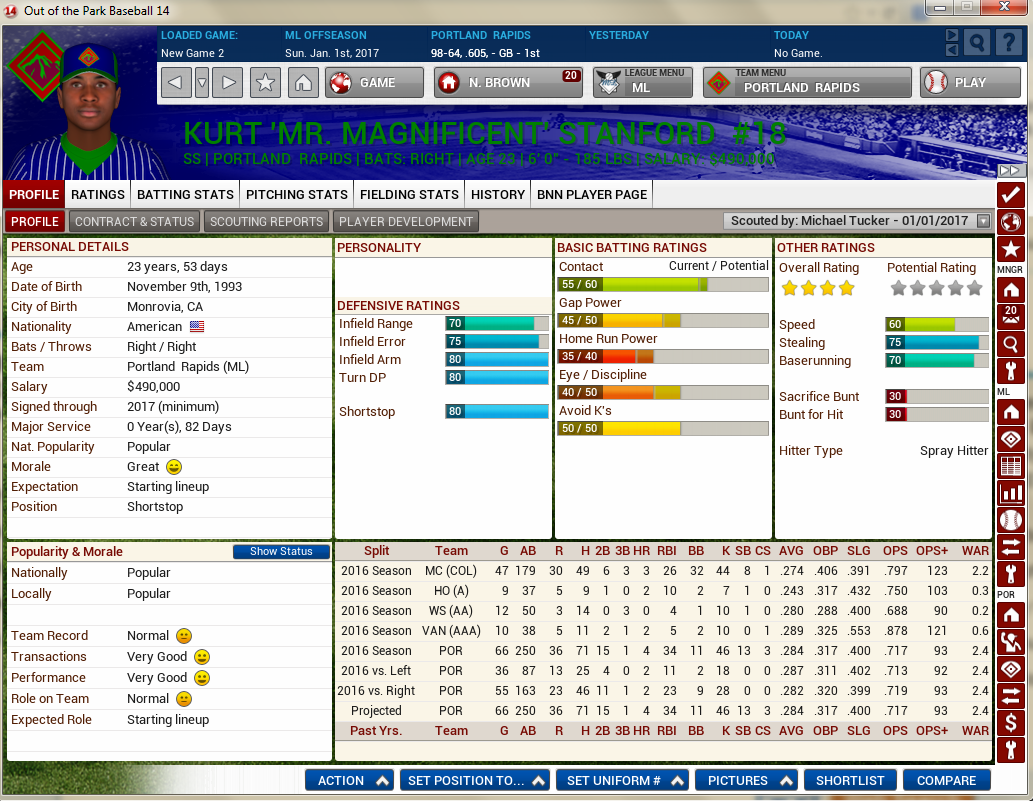This screenshot has height=802, width=1035.
Task: Select the Projected POR stats row
Action: click(663, 711)
